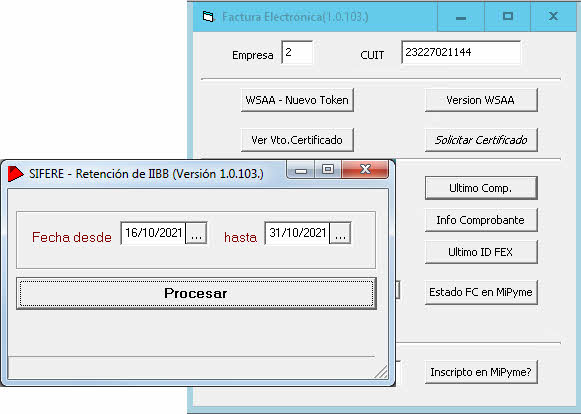Click the Empresa input field
Screen dimensions: 581x414
pos(297,52)
